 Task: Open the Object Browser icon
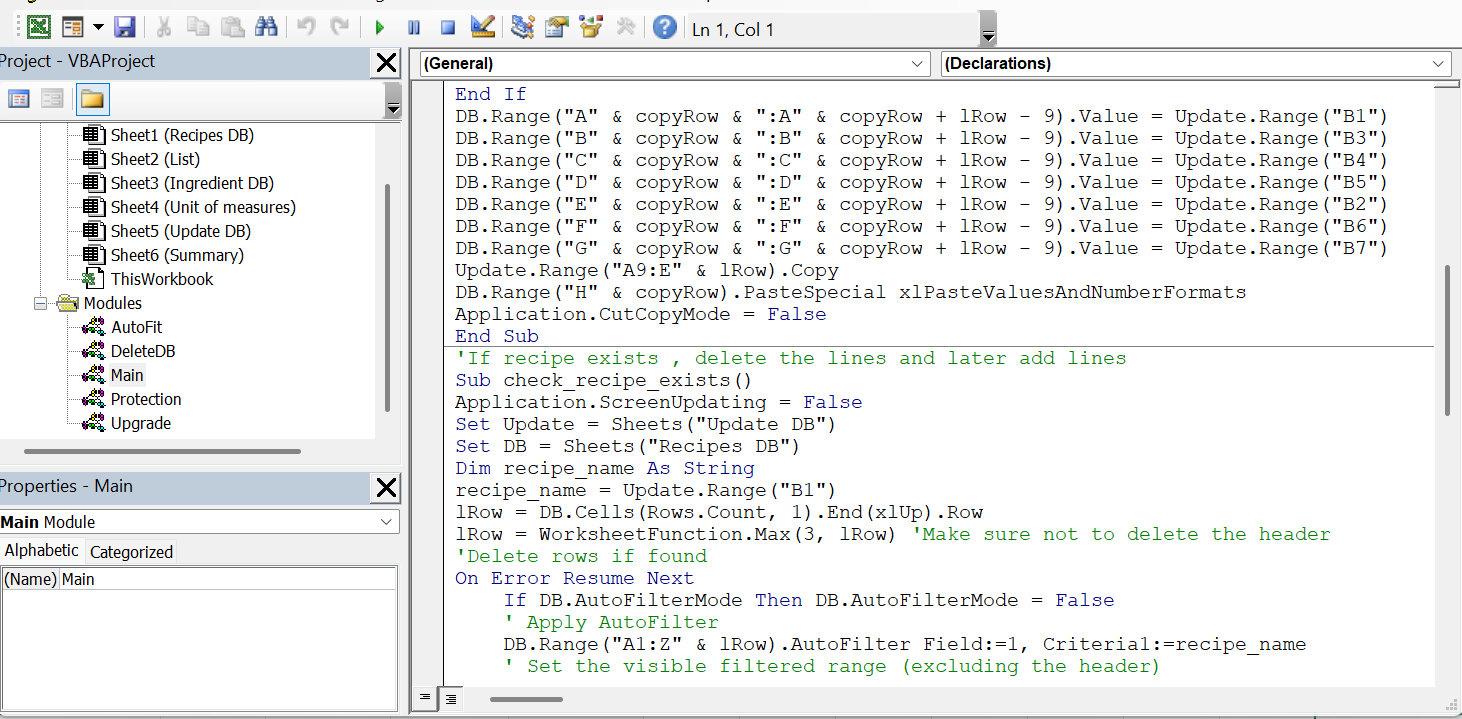click(x=592, y=28)
